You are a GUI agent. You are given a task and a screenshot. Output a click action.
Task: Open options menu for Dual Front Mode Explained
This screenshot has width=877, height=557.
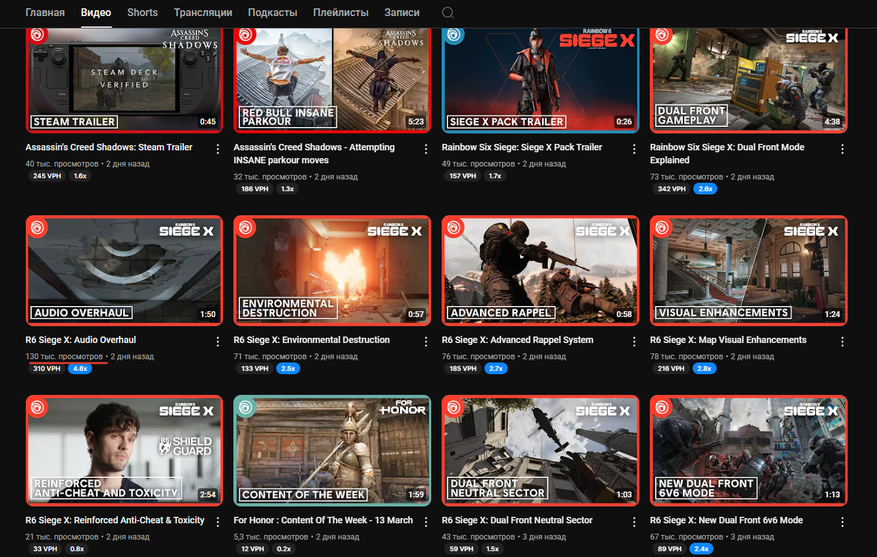[842, 149]
